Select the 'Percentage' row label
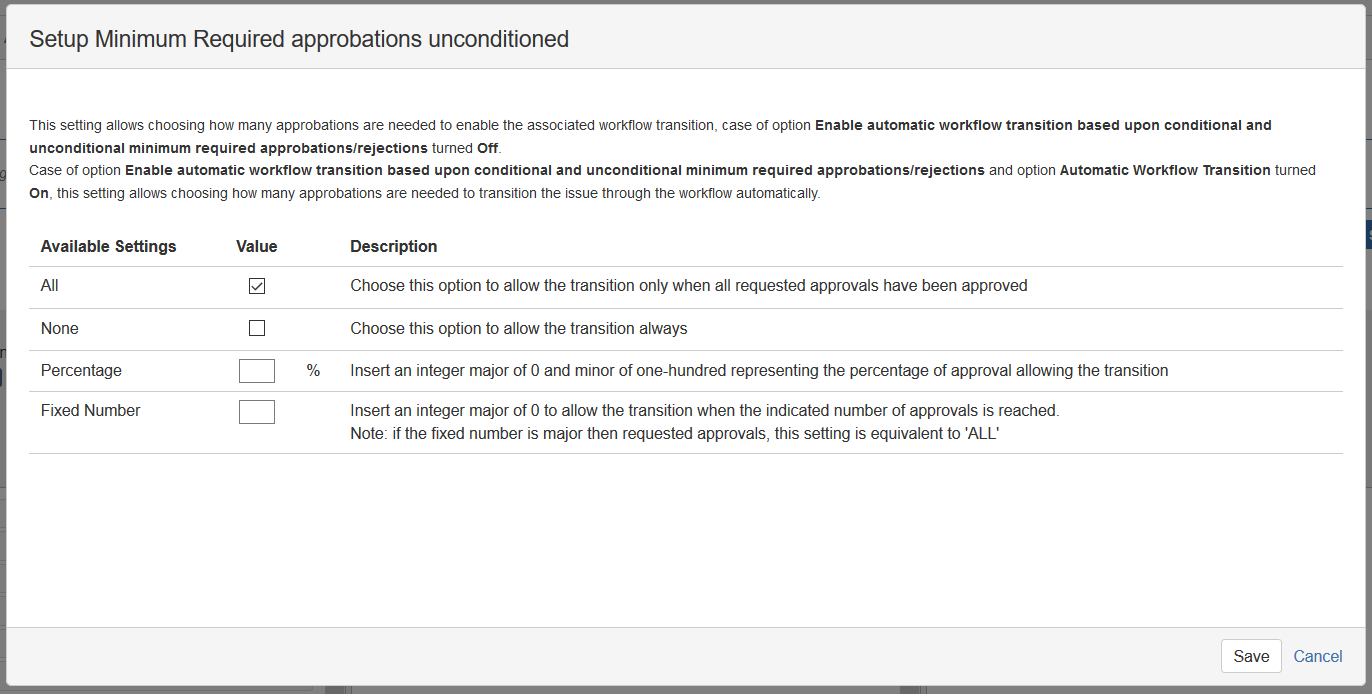Screen dimensions: 1372x694 click(x=81, y=370)
